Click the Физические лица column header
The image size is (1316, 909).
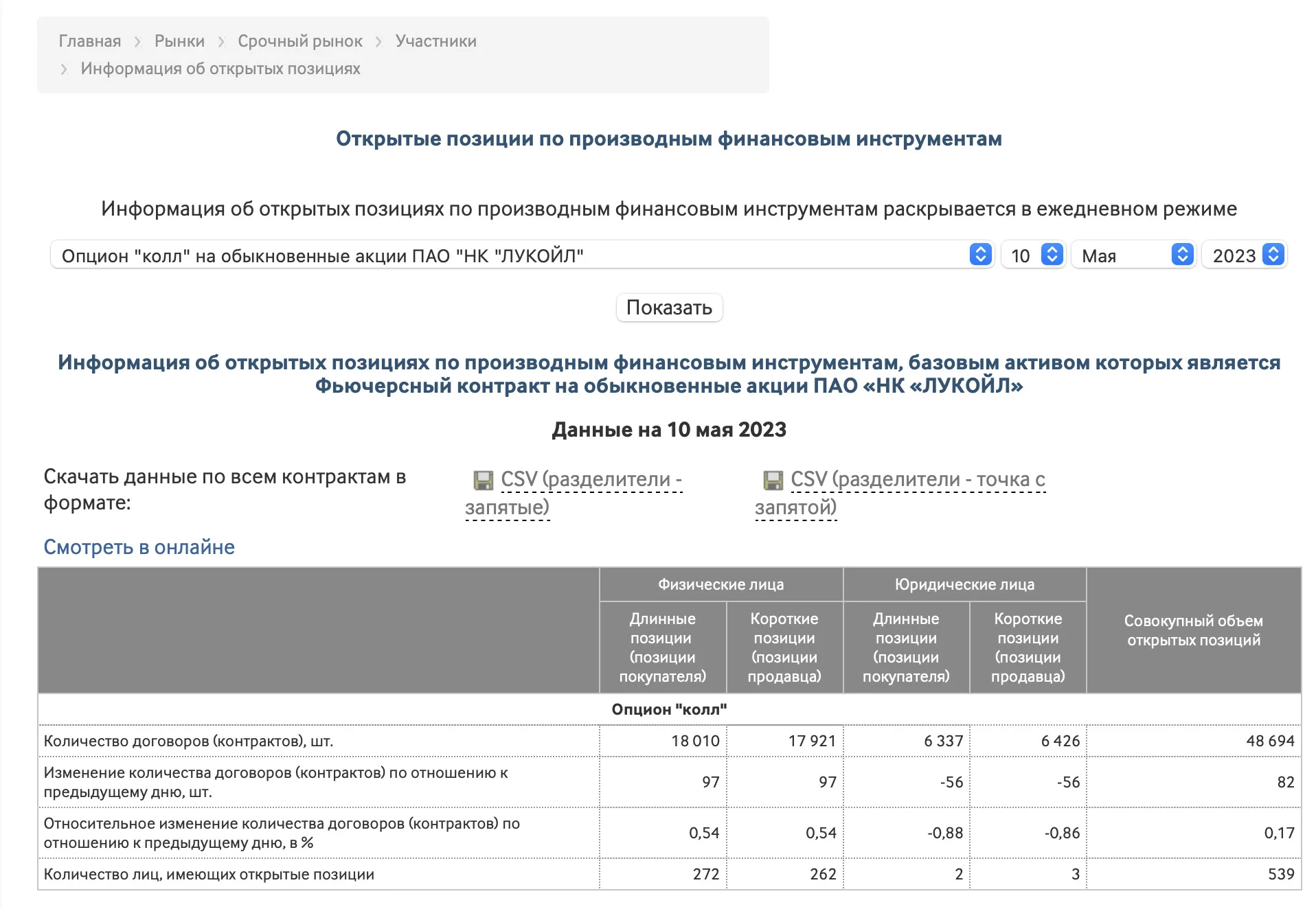(x=721, y=584)
